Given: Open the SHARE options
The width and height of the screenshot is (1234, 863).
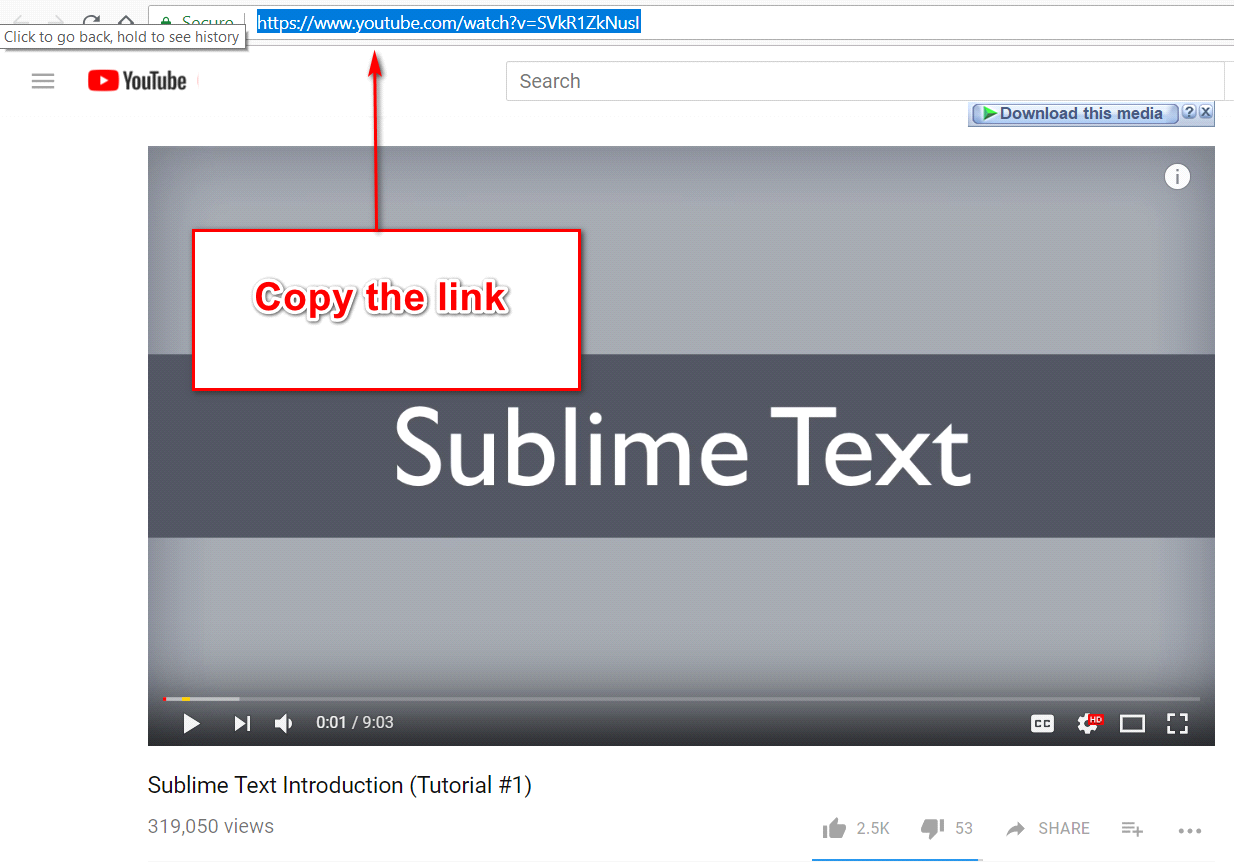Looking at the screenshot, I should tap(1047, 828).
